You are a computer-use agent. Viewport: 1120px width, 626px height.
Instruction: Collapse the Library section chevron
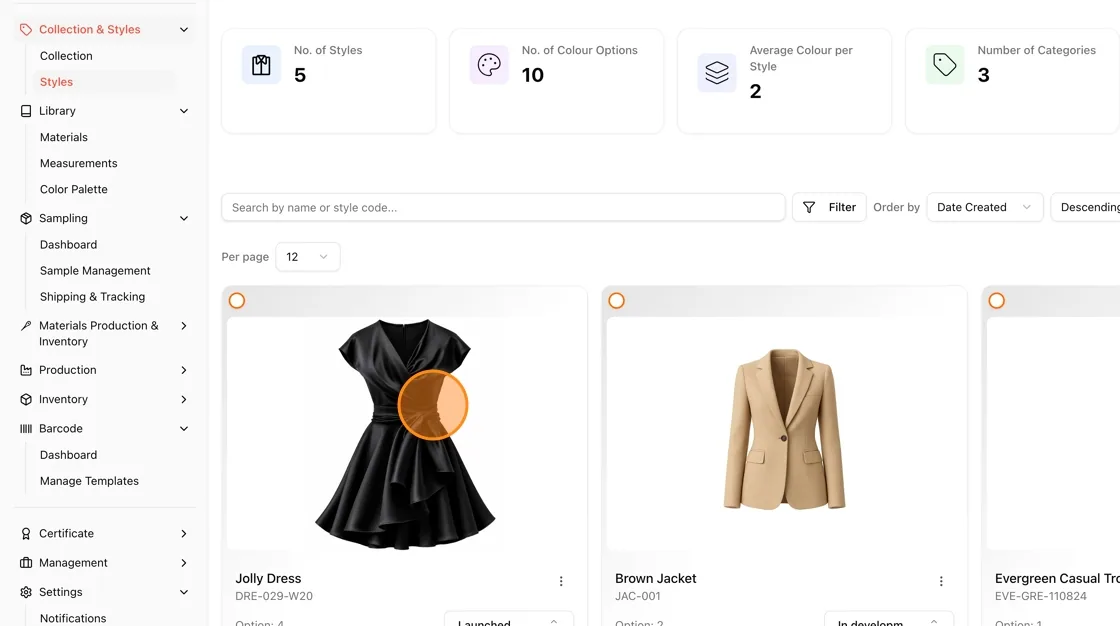tap(184, 111)
